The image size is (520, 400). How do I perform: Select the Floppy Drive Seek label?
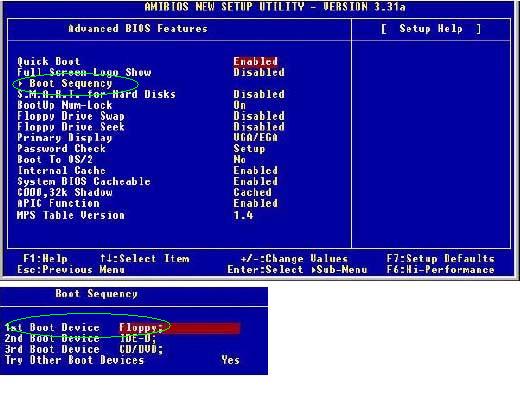(x=71, y=127)
